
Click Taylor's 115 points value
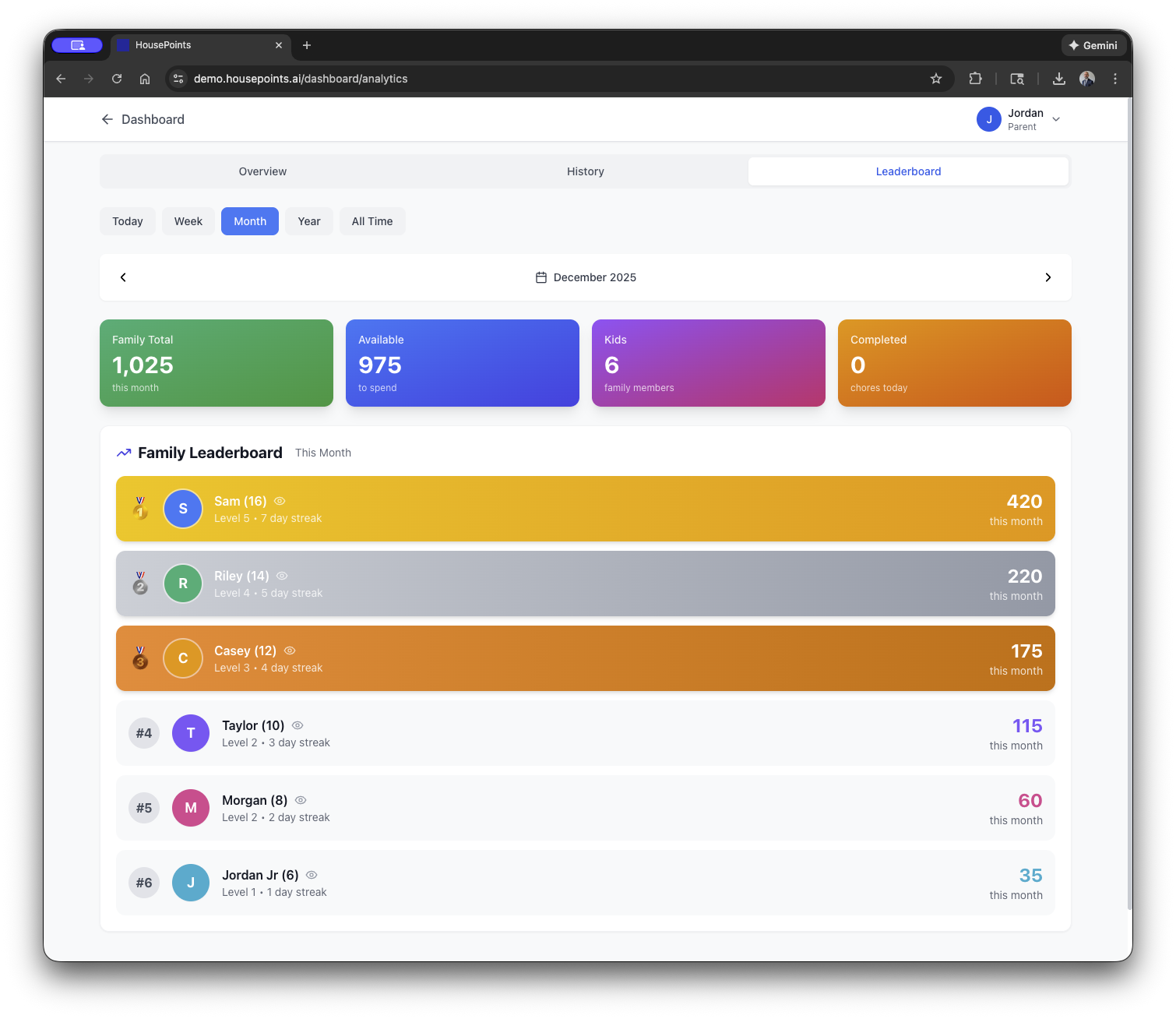(1027, 726)
